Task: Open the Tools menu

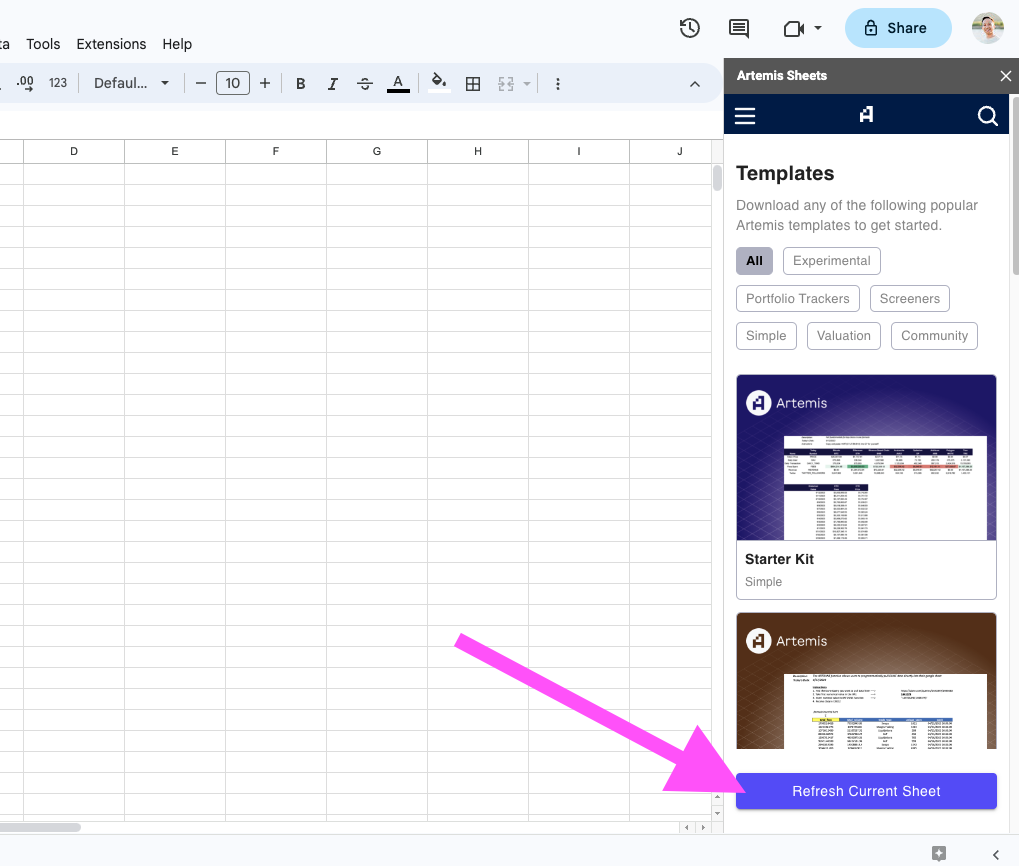Action: (43, 44)
